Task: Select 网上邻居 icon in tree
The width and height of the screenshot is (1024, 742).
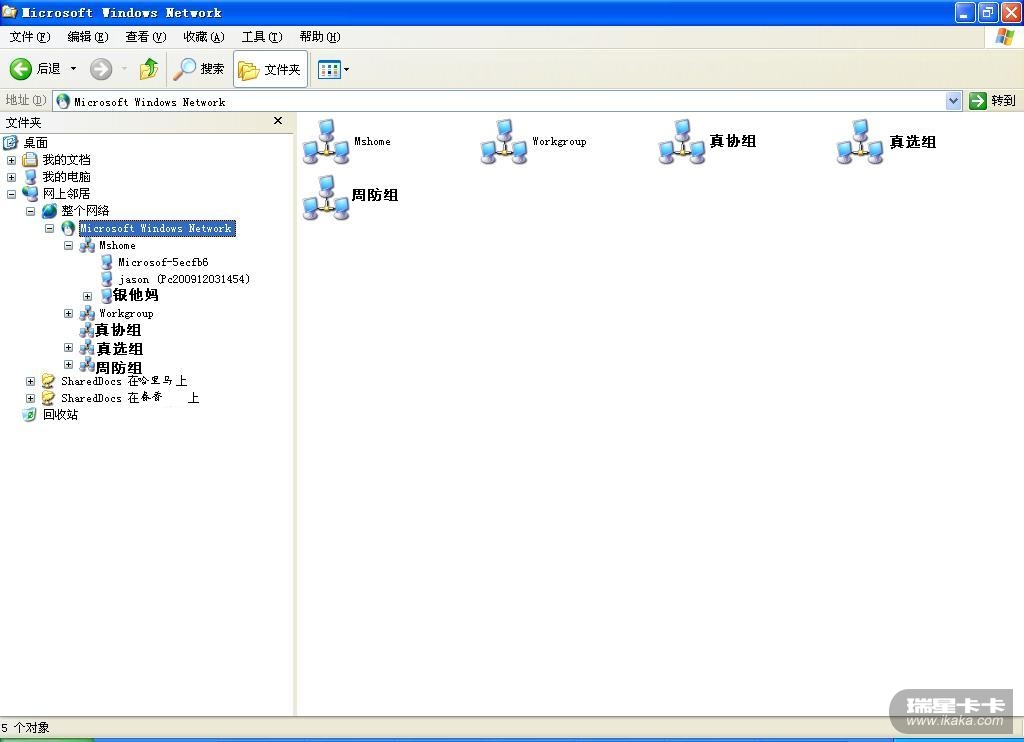Action: (x=30, y=193)
